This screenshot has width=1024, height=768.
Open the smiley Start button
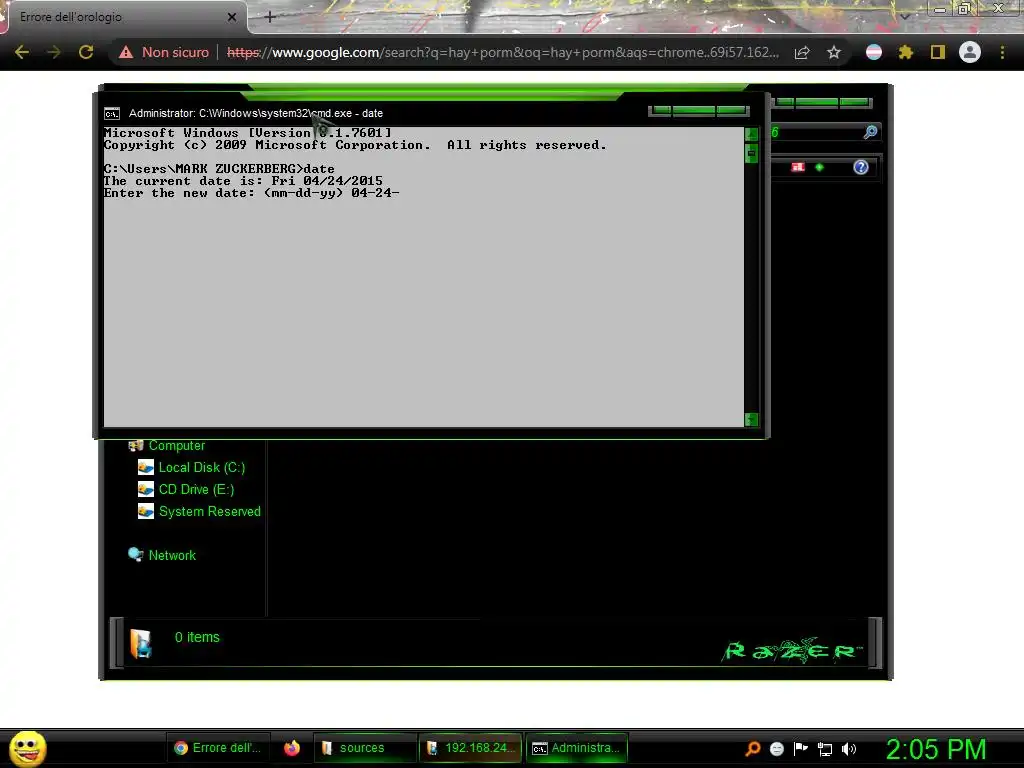27,748
